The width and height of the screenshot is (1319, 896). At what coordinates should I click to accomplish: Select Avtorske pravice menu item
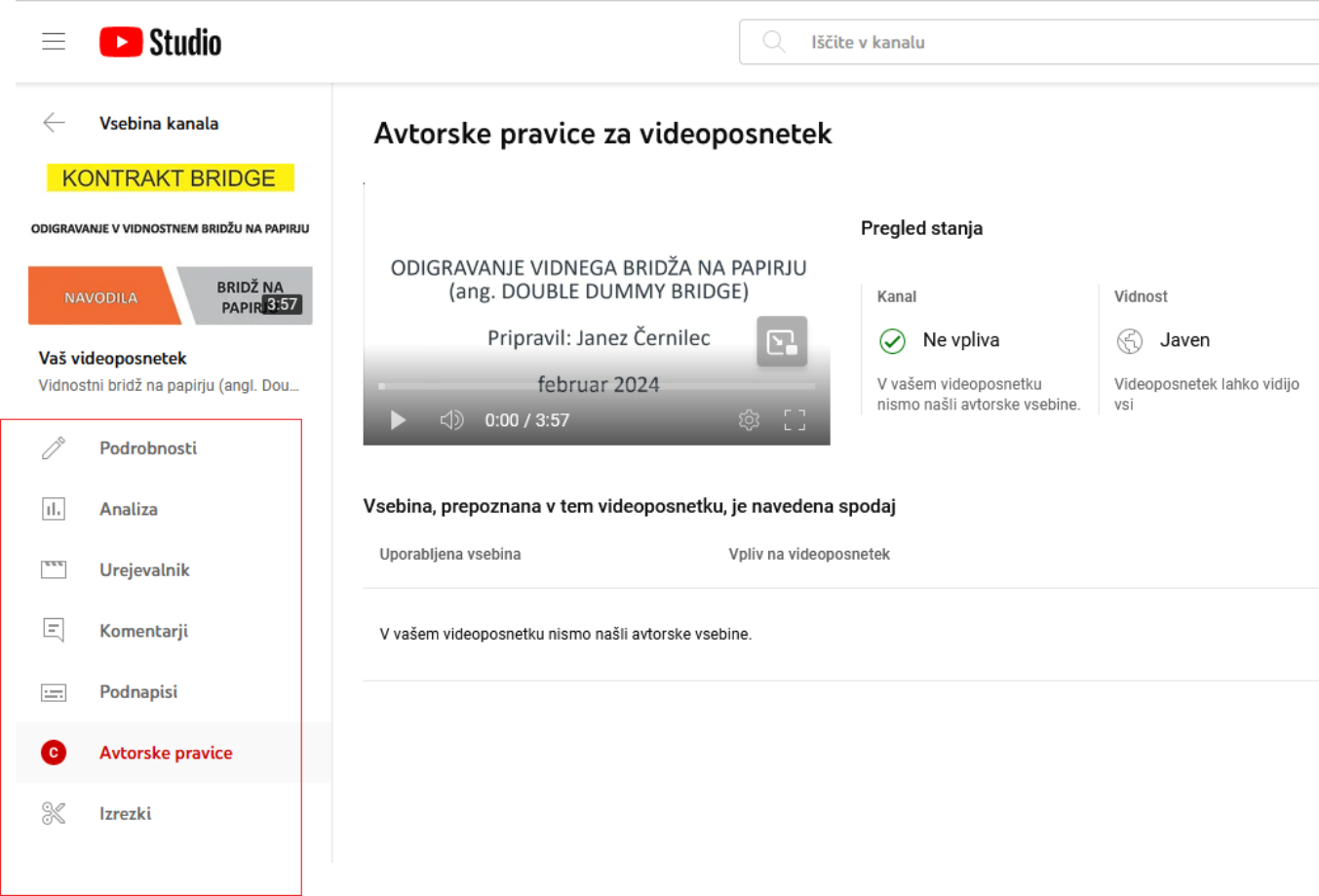[x=166, y=753]
